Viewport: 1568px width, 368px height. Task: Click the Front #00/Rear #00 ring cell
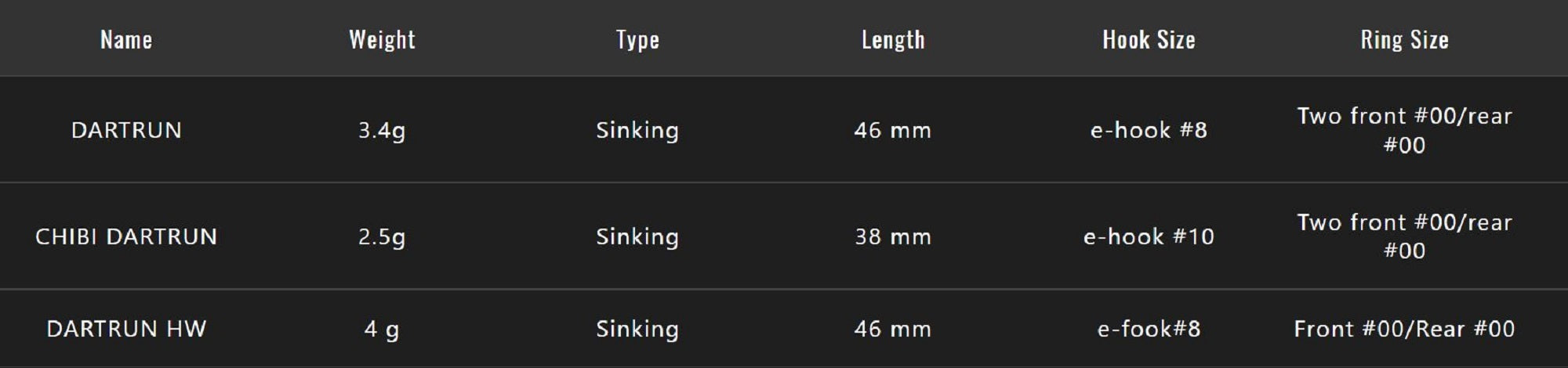[x=1404, y=329]
